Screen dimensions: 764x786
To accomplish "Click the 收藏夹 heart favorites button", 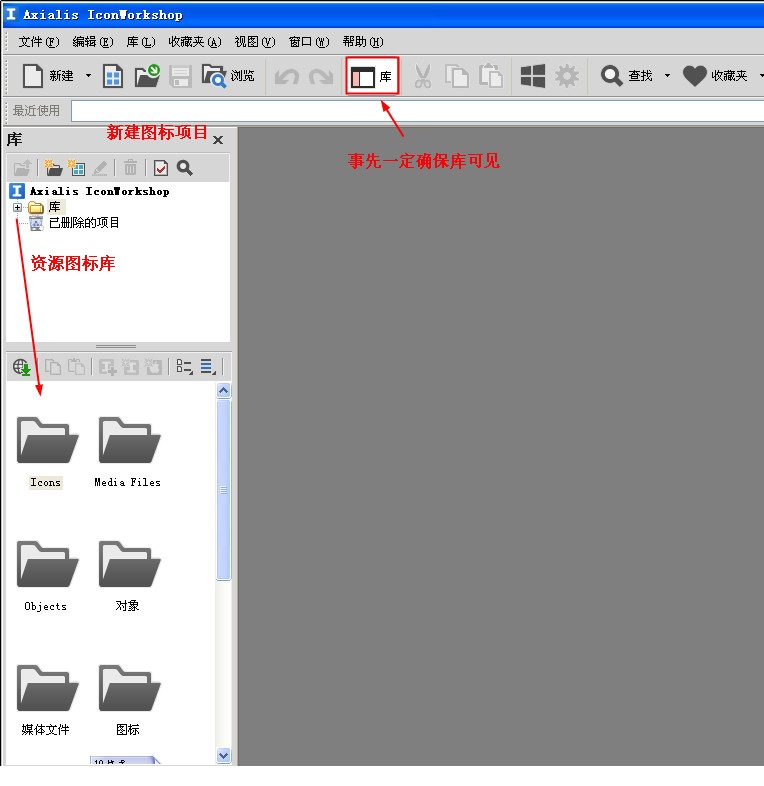I will point(715,76).
